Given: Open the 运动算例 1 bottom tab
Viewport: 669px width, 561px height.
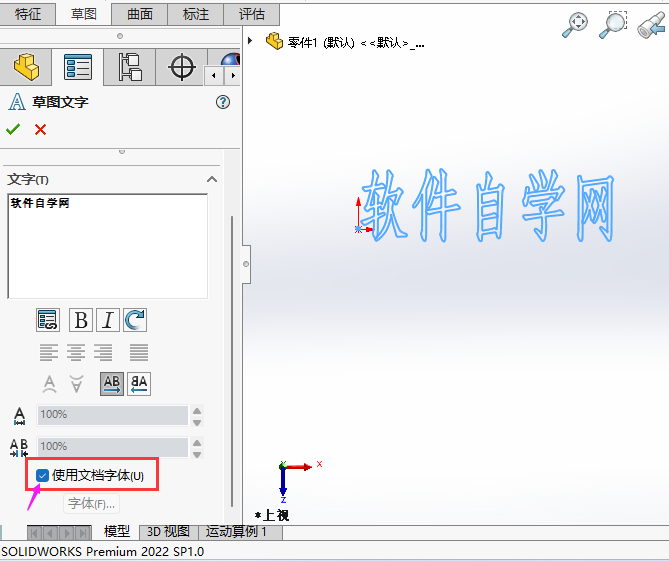Looking at the screenshot, I should tap(236, 532).
